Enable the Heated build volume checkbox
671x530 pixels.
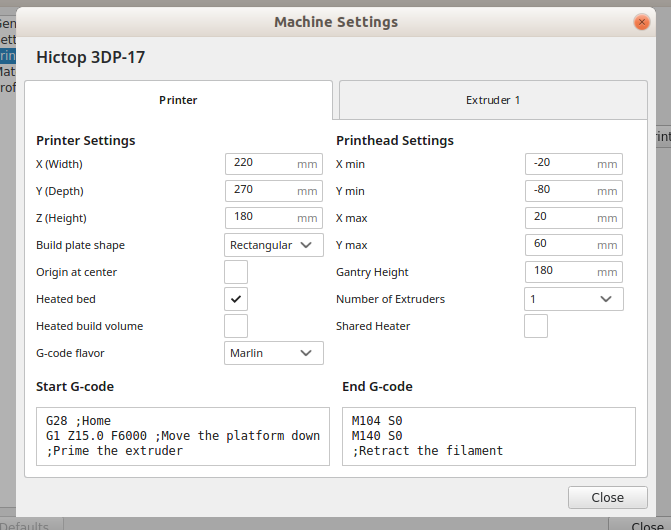pyautogui.click(x=236, y=326)
